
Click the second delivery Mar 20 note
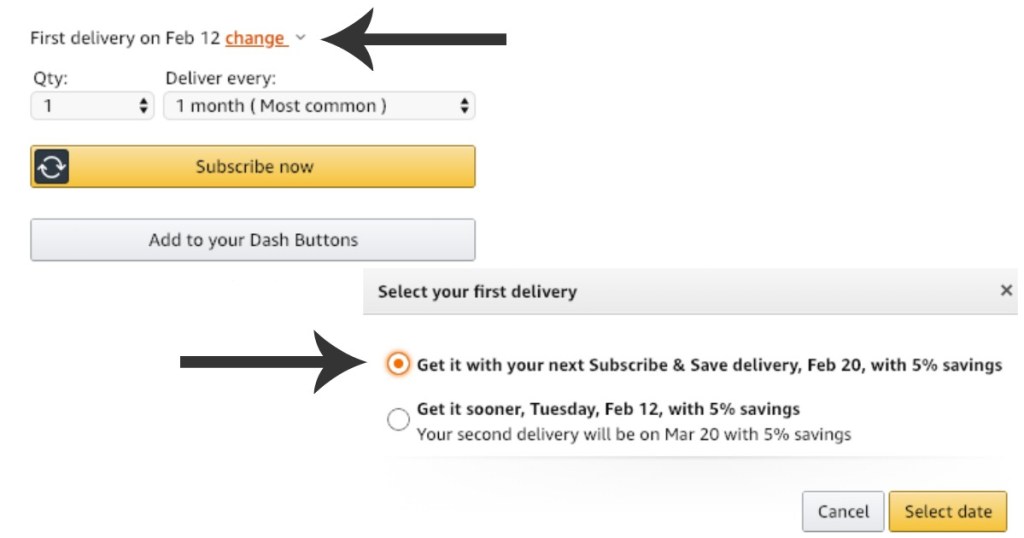tap(633, 434)
